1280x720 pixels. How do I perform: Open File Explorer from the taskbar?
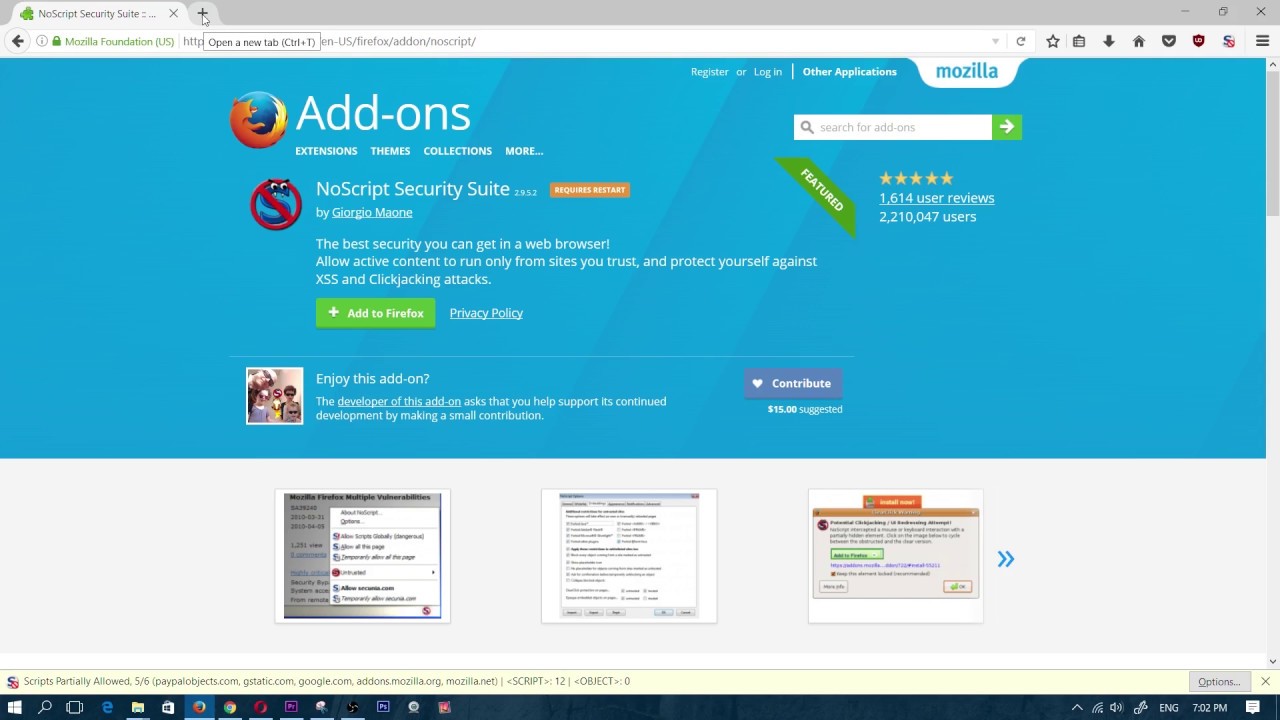tap(138, 708)
